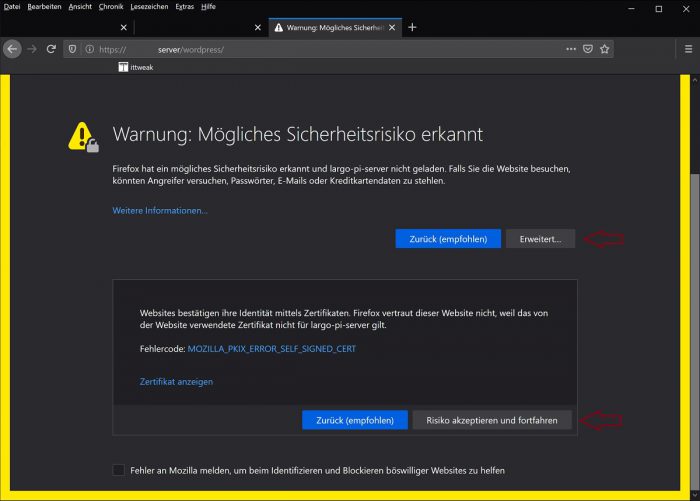700x501 pixels.
Task: Click the Erweitert... button
Action: tap(540, 239)
